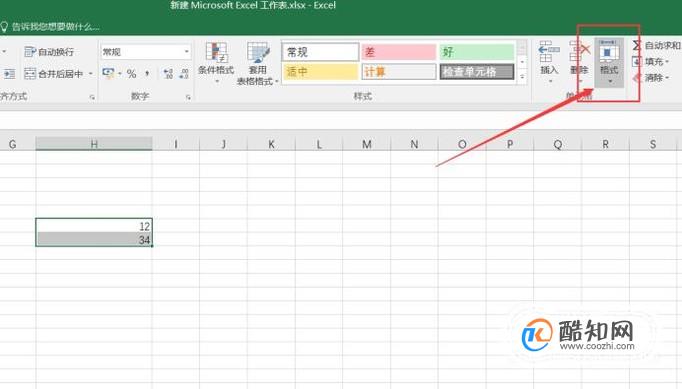This screenshot has height=389, width=682.
Task: Open the Format (格式) cells menu
Action: (x=609, y=62)
